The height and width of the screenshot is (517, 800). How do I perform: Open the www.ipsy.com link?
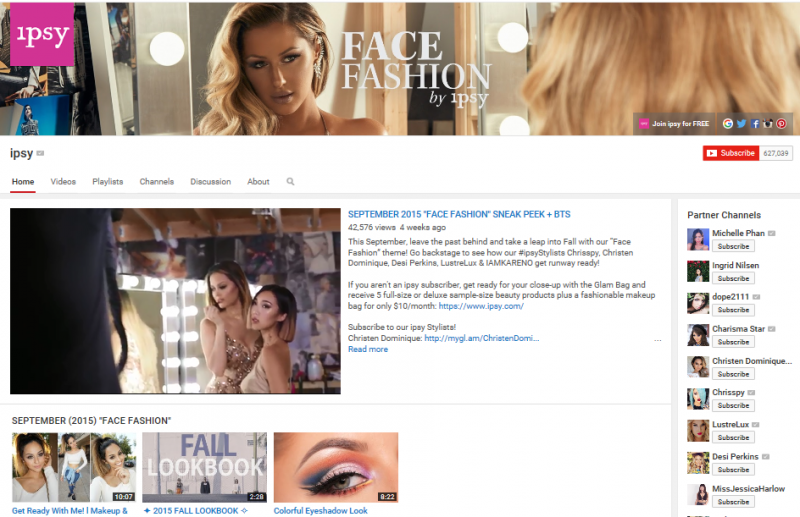coord(481,306)
